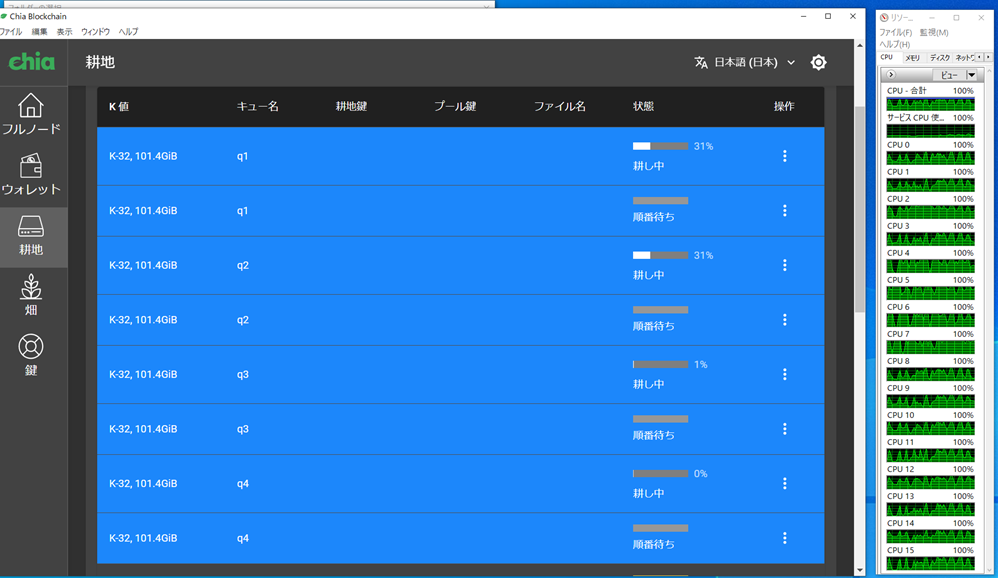Click the サービス CPU 使用率 graph
The image size is (998, 578).
[x=931, y=130]
